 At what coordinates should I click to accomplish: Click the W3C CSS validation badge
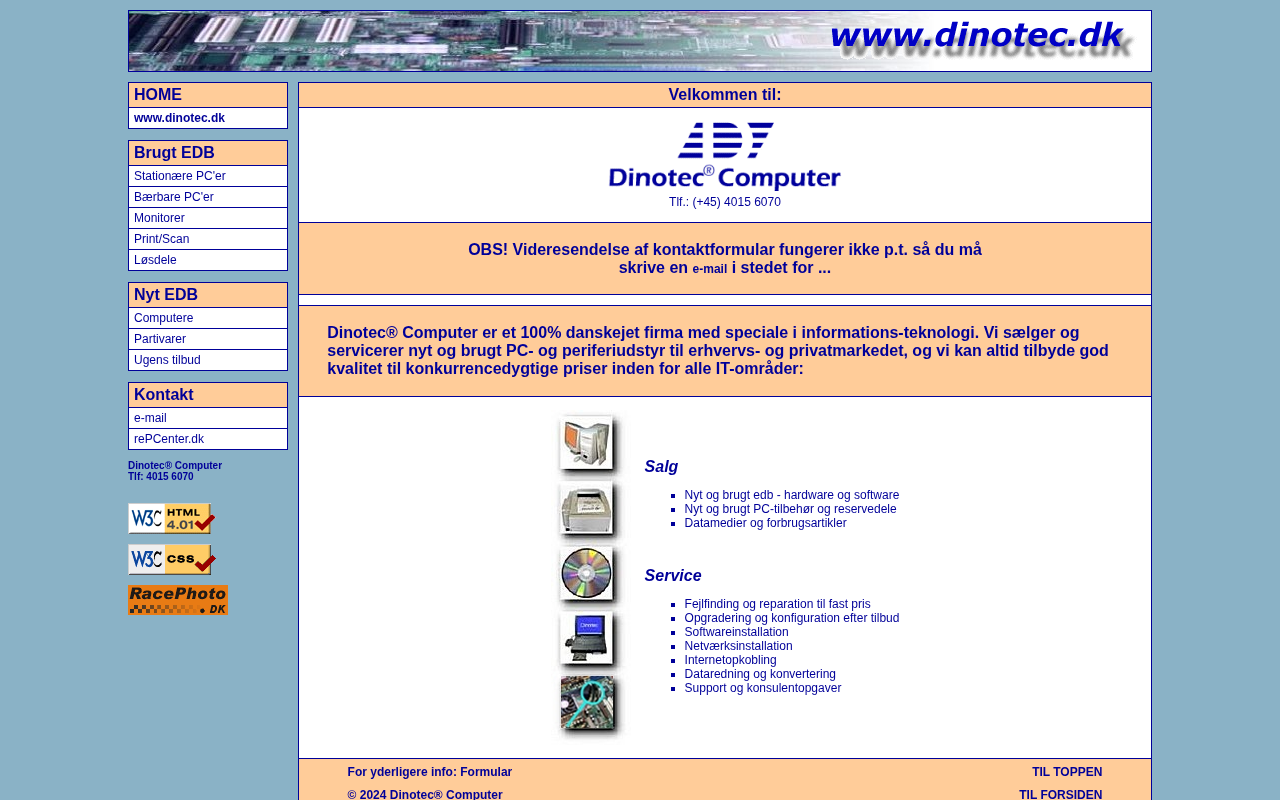pyautogui.click(x=172, y=560)
